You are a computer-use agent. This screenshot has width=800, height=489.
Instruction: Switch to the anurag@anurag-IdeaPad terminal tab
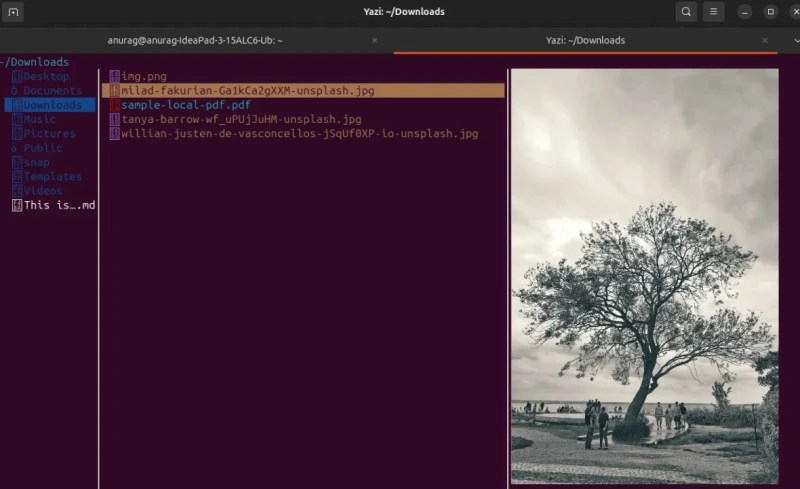tap(195, 40)
